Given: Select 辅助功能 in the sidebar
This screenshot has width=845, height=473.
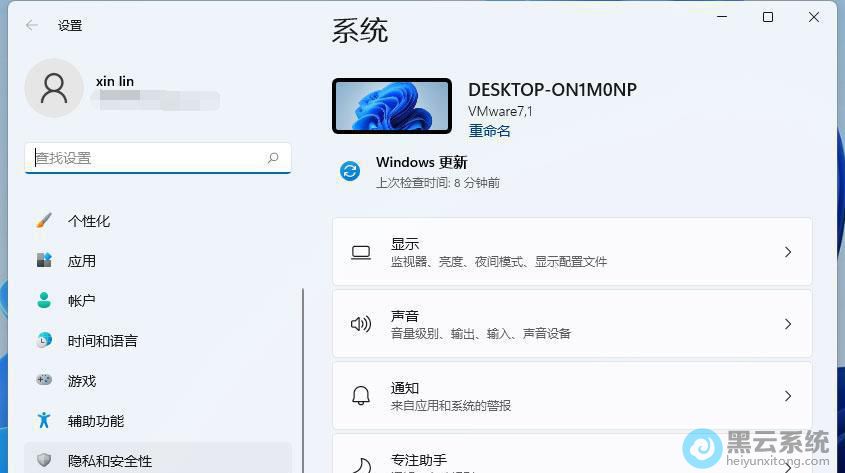Looking at the screenshot, I should coord(96,421).
